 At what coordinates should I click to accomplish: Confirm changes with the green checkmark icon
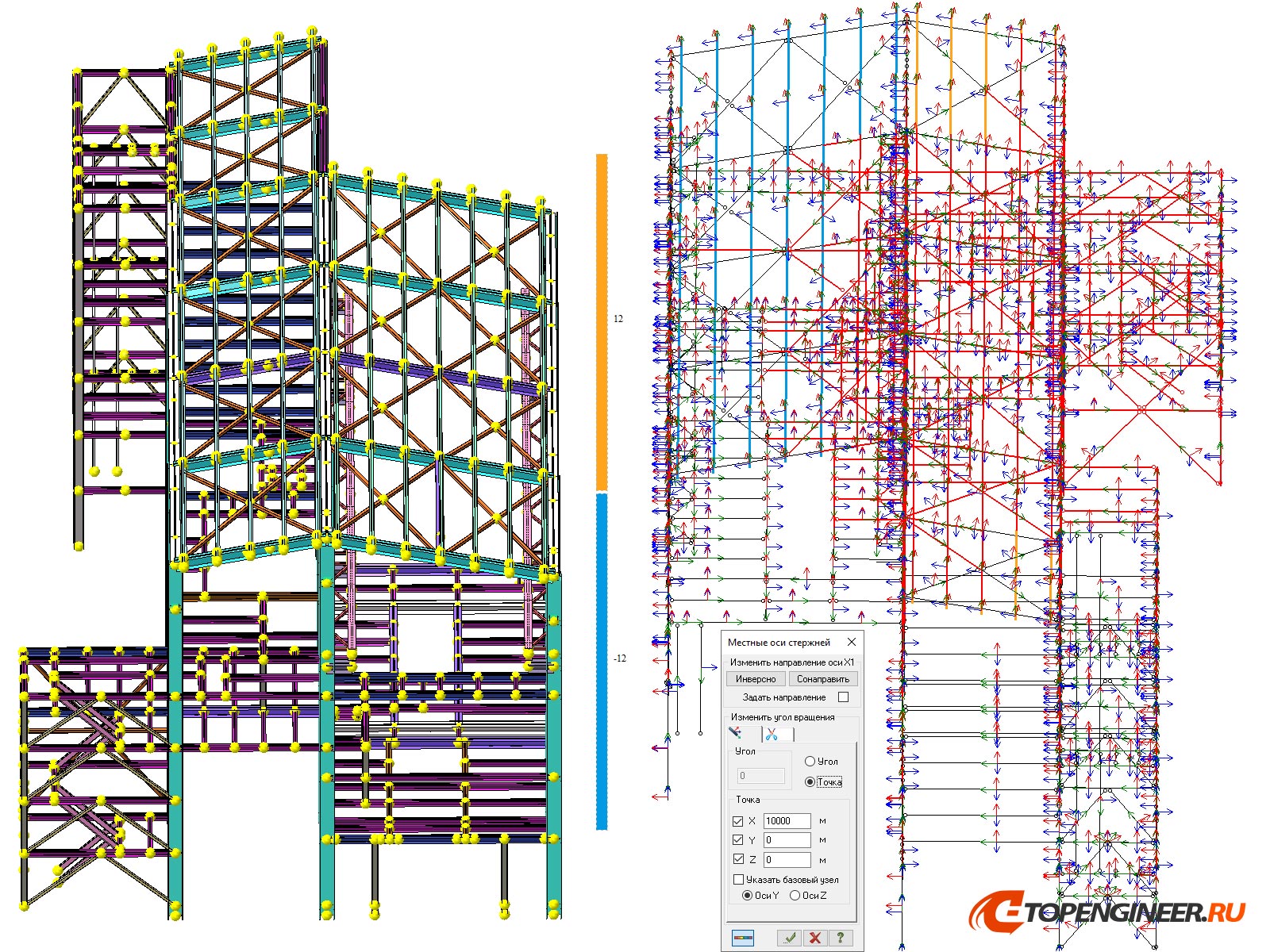[789, 939]
